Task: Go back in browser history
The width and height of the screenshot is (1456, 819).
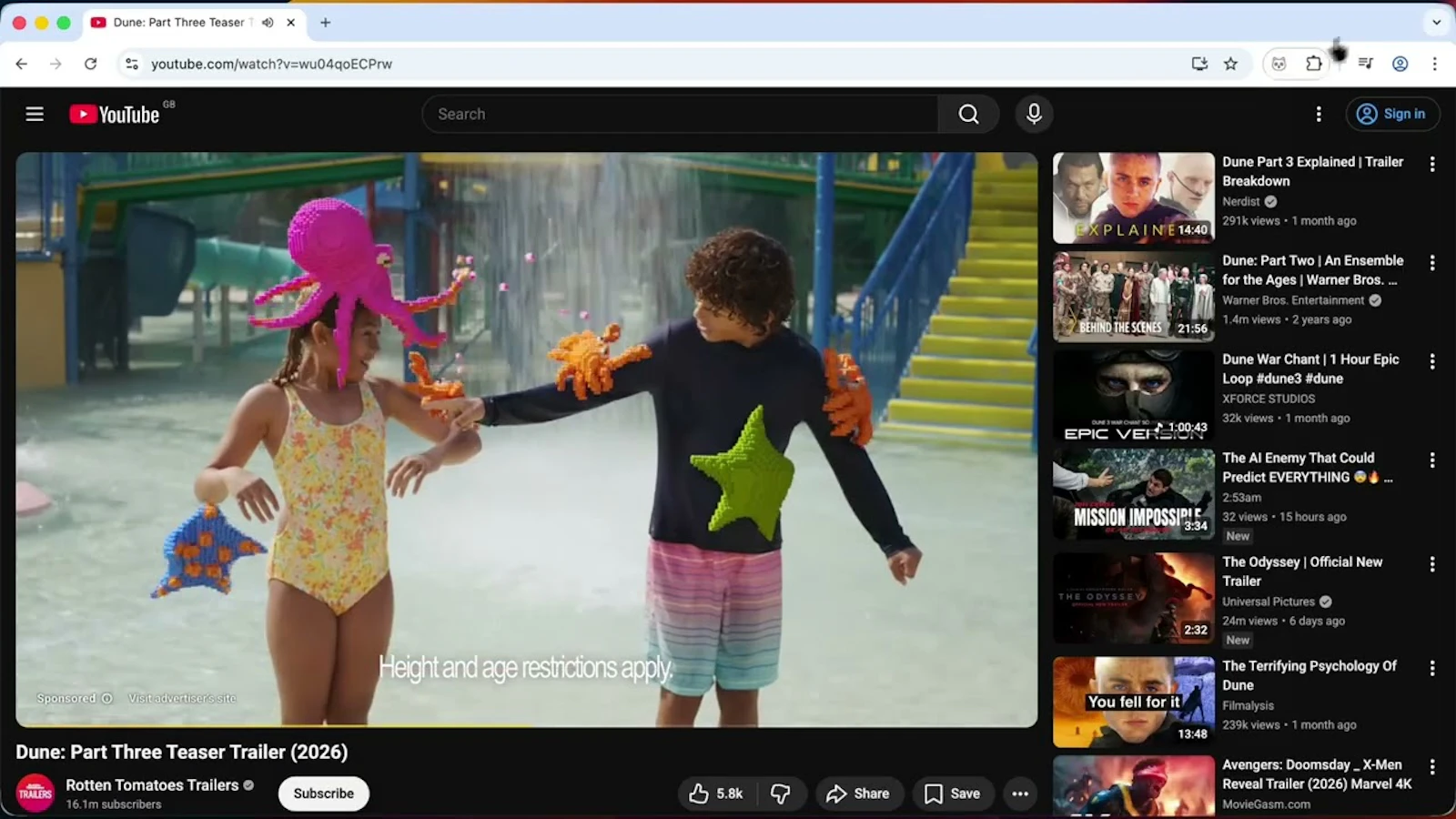Action: [x=22, y=64]
